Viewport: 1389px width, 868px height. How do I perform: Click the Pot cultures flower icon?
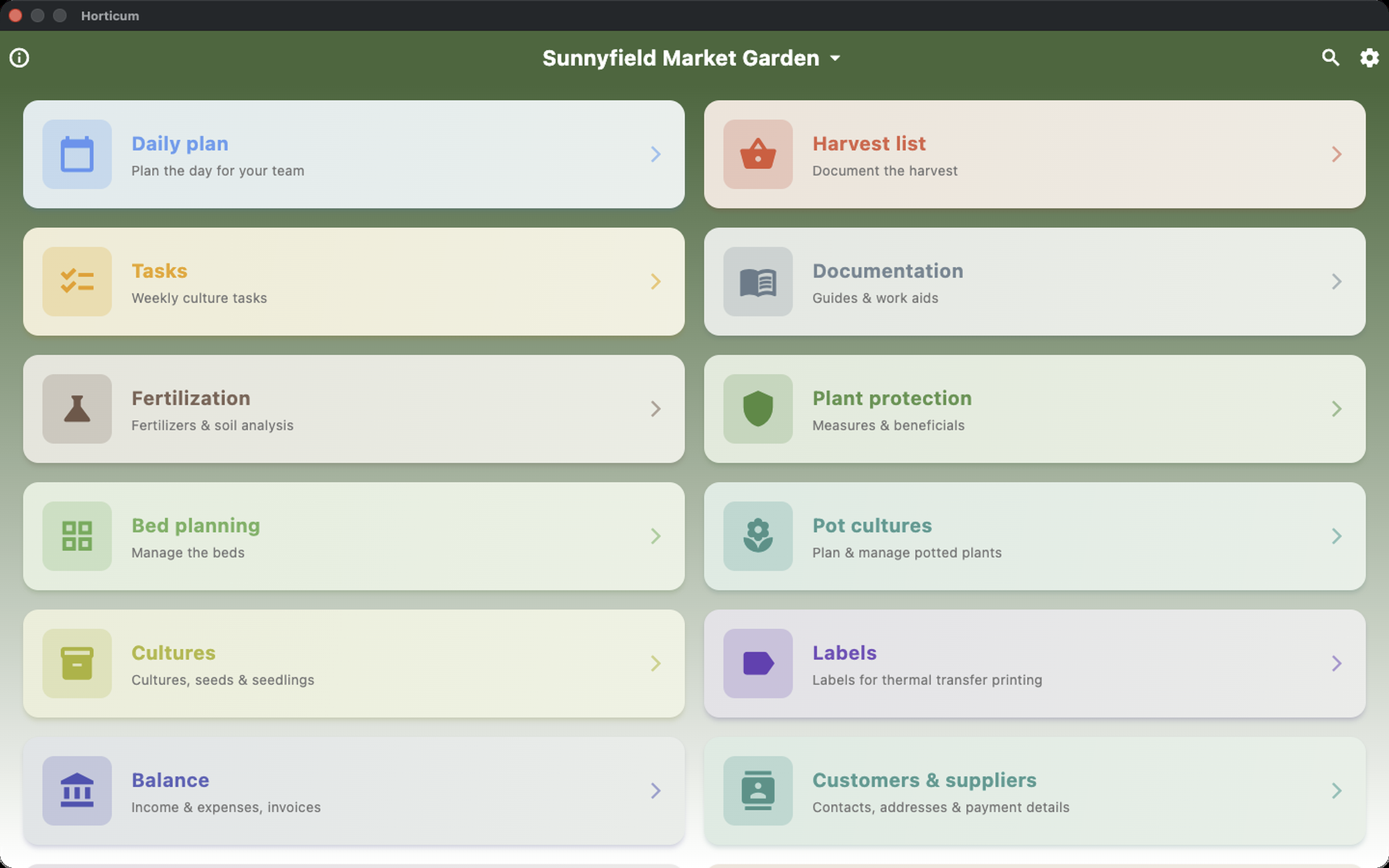click(x=758, y=536)
